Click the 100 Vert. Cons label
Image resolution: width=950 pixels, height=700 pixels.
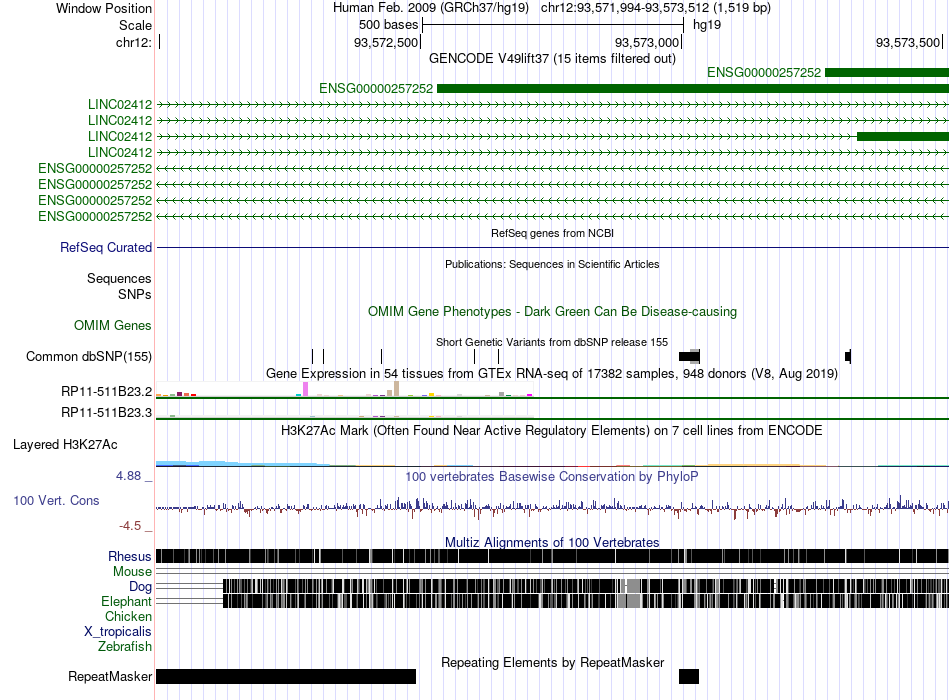tap(56, 501)
